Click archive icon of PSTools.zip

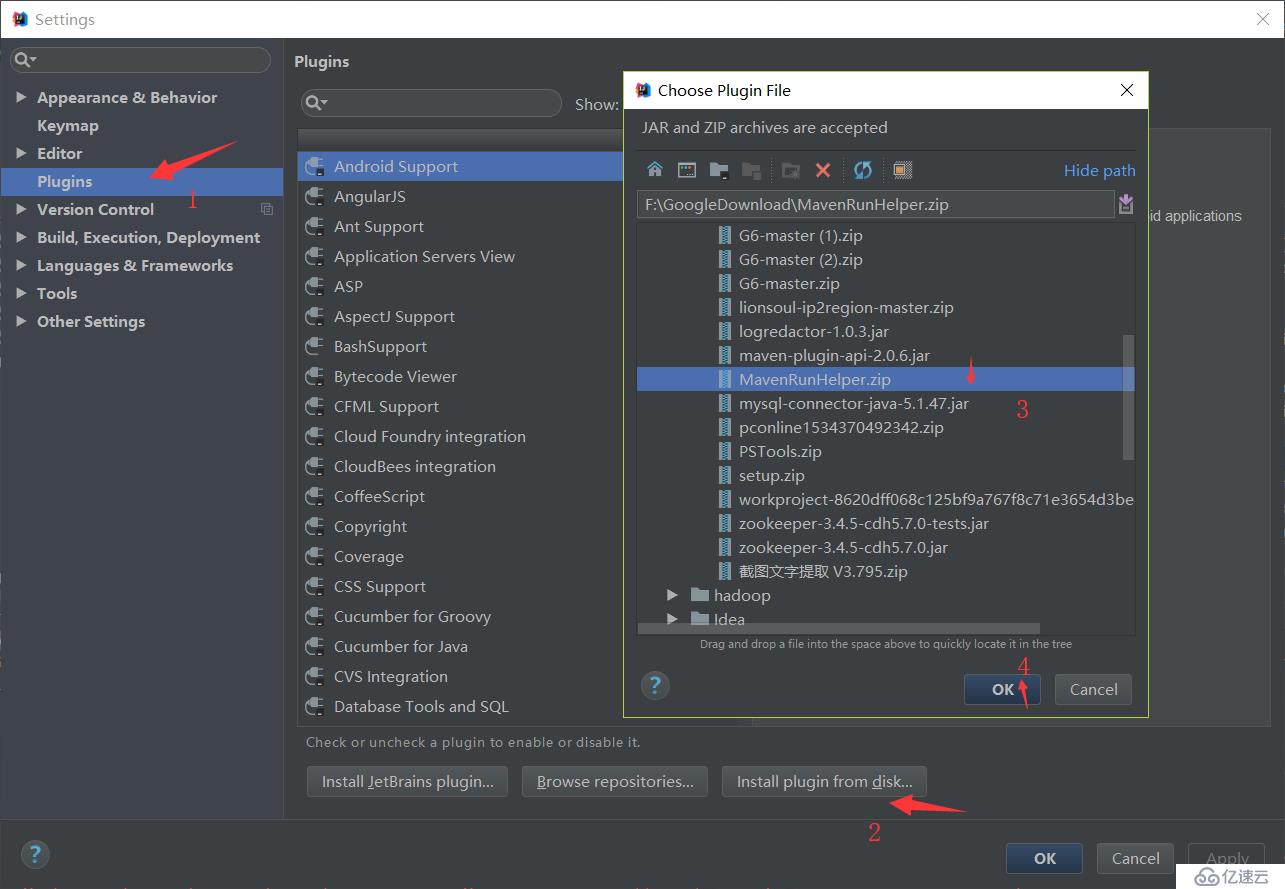[x=725, y=451]
